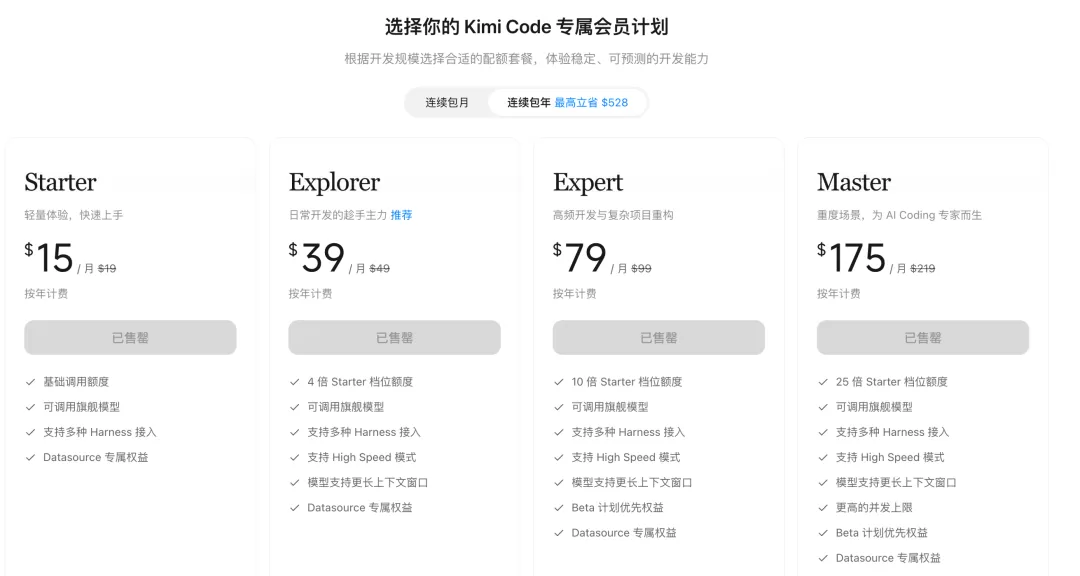Click the checkmark beside 10 倍 Starter 档位额度
This screenshot has width=1080, height=576.
[559, 382]
